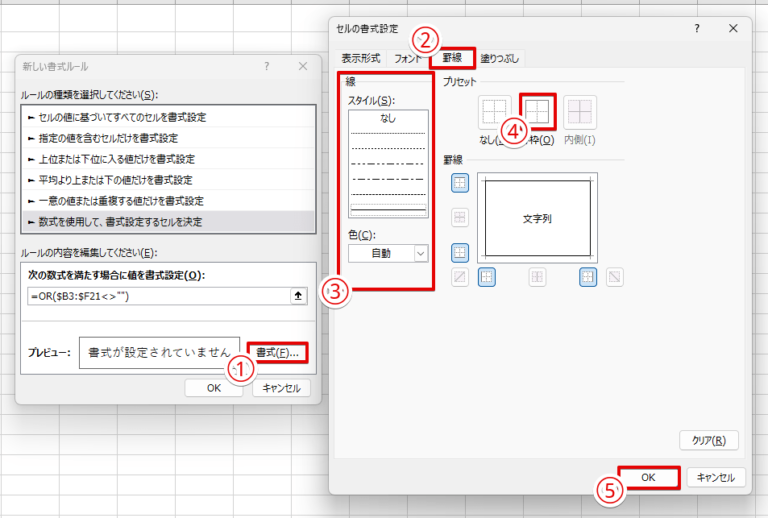Click the right border line button

[x=587, y=277]
